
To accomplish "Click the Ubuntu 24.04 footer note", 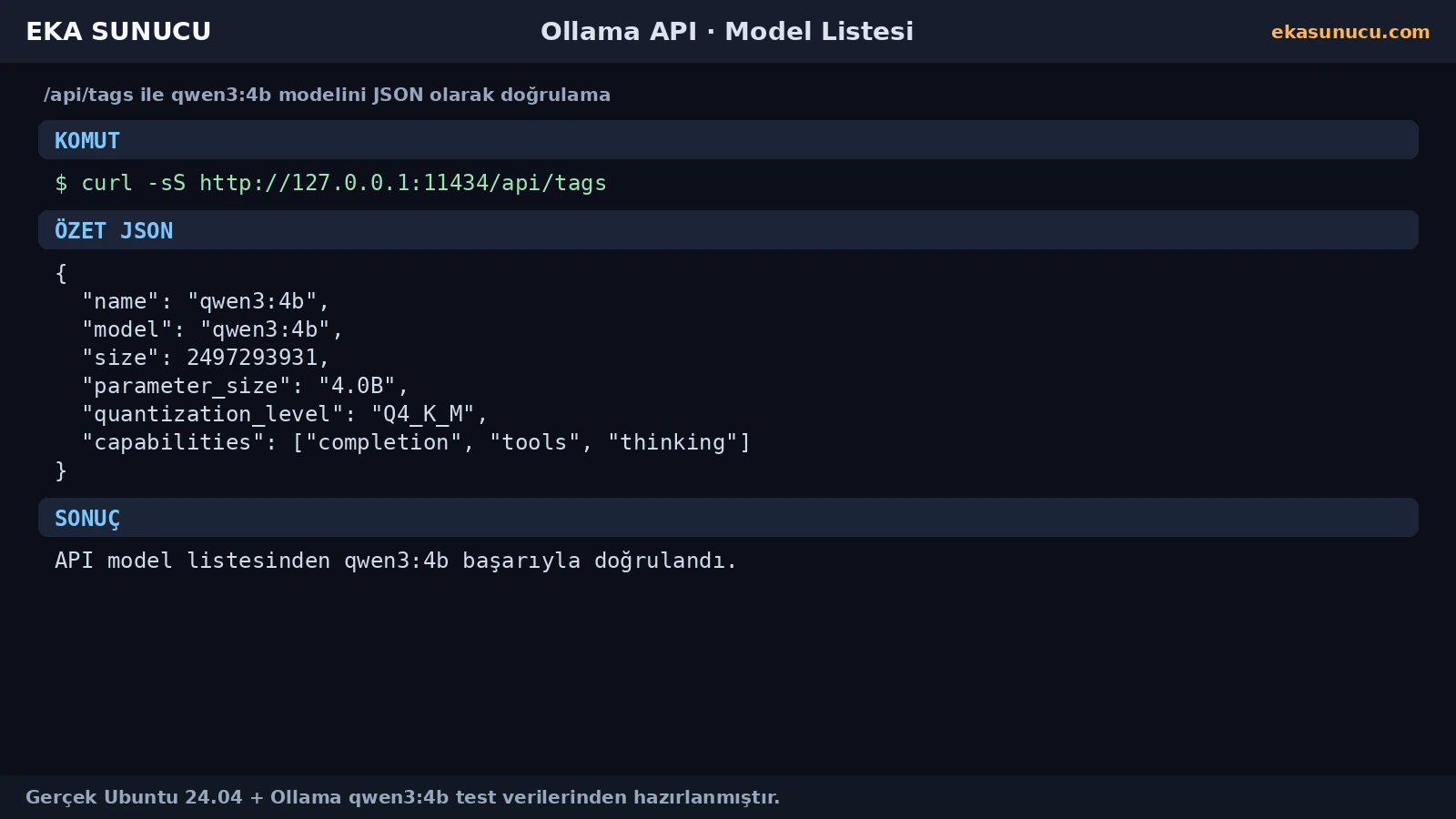I will (x=402, y=797).
